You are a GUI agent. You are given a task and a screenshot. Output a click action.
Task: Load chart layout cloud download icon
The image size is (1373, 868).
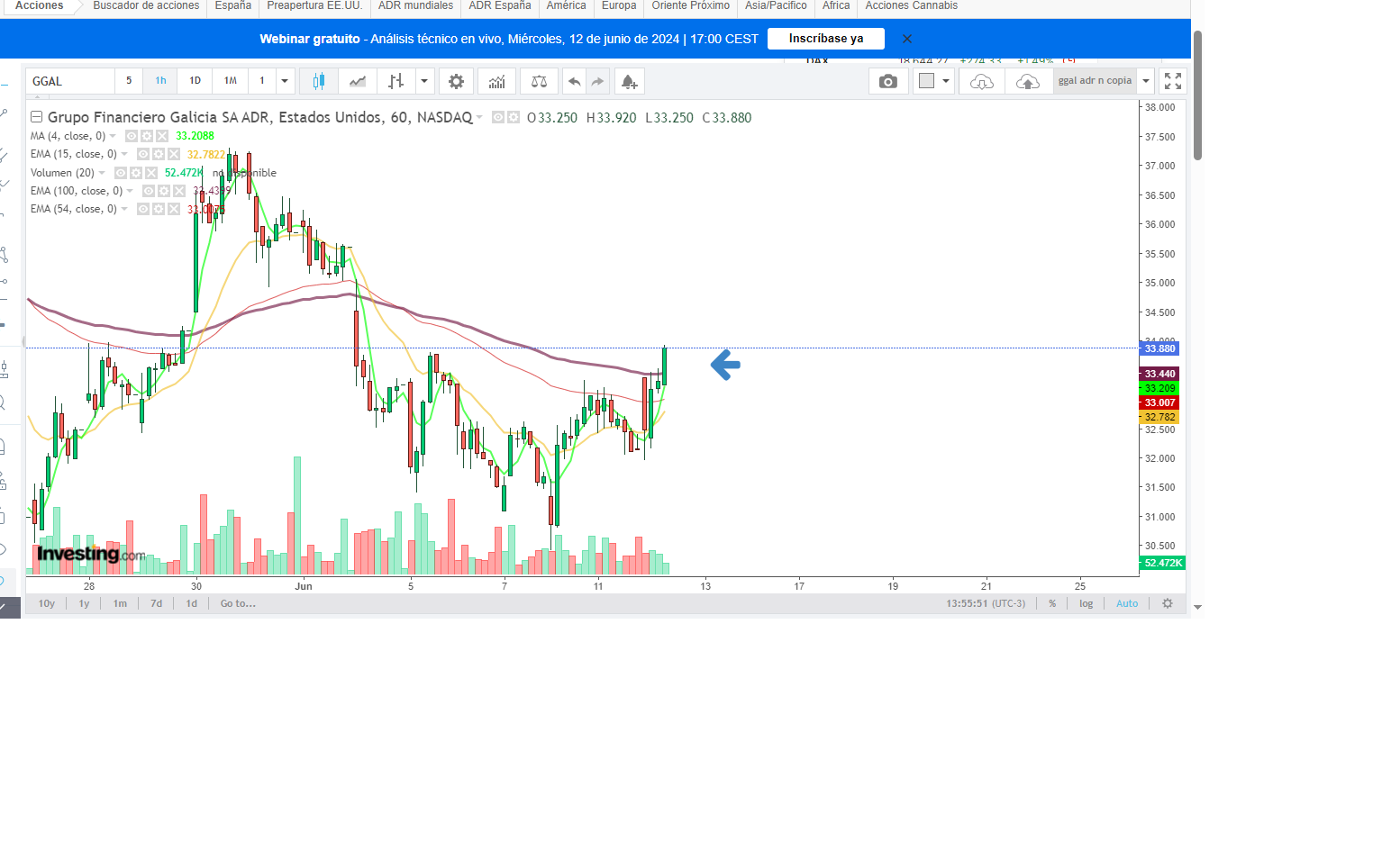pyautogui.click(x=982, y=81)
